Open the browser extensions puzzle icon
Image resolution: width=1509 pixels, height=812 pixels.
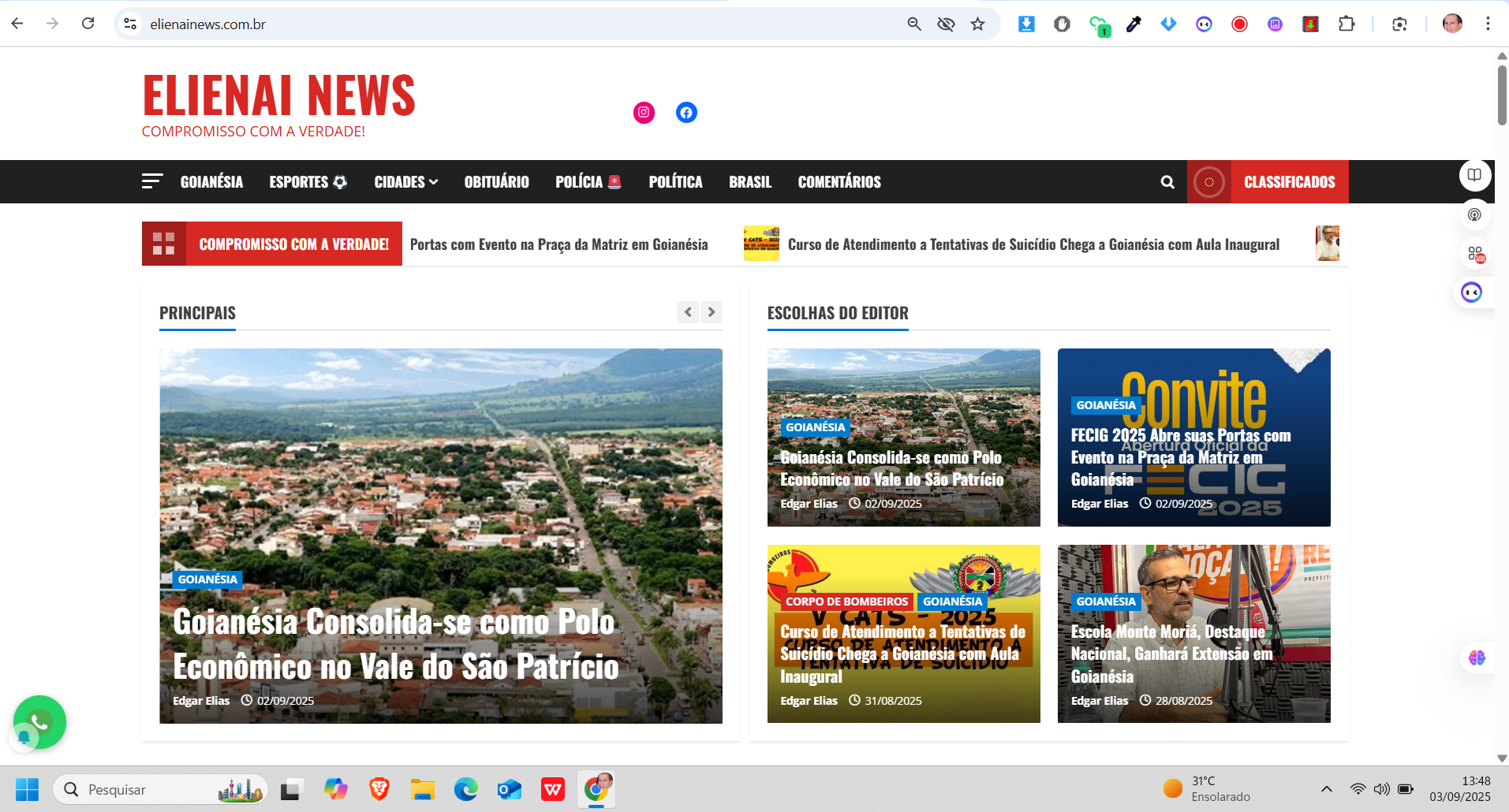point(1347,24)
